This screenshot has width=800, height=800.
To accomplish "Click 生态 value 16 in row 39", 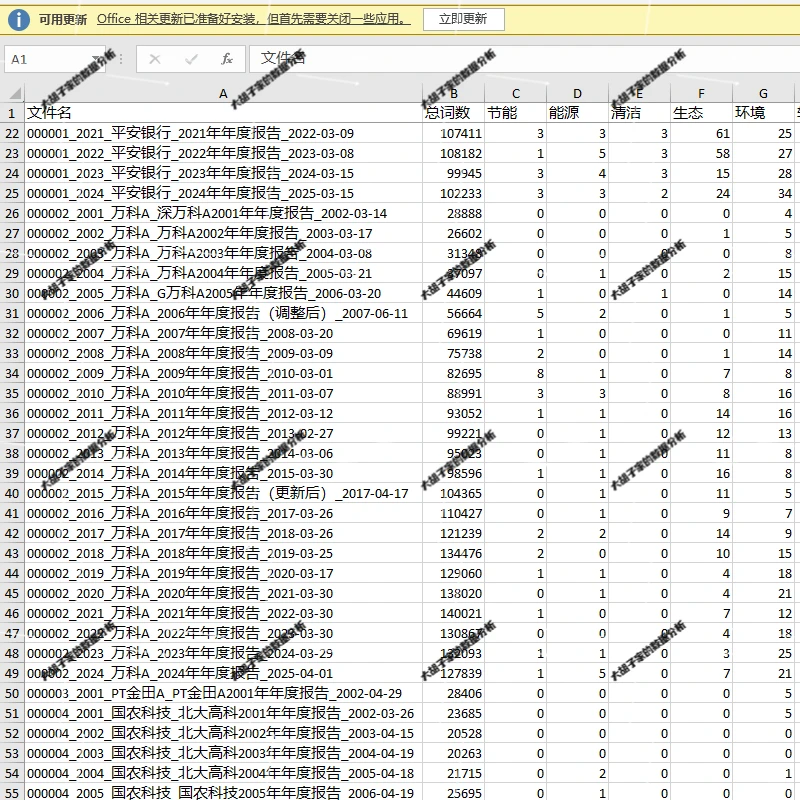I will 702,473.
